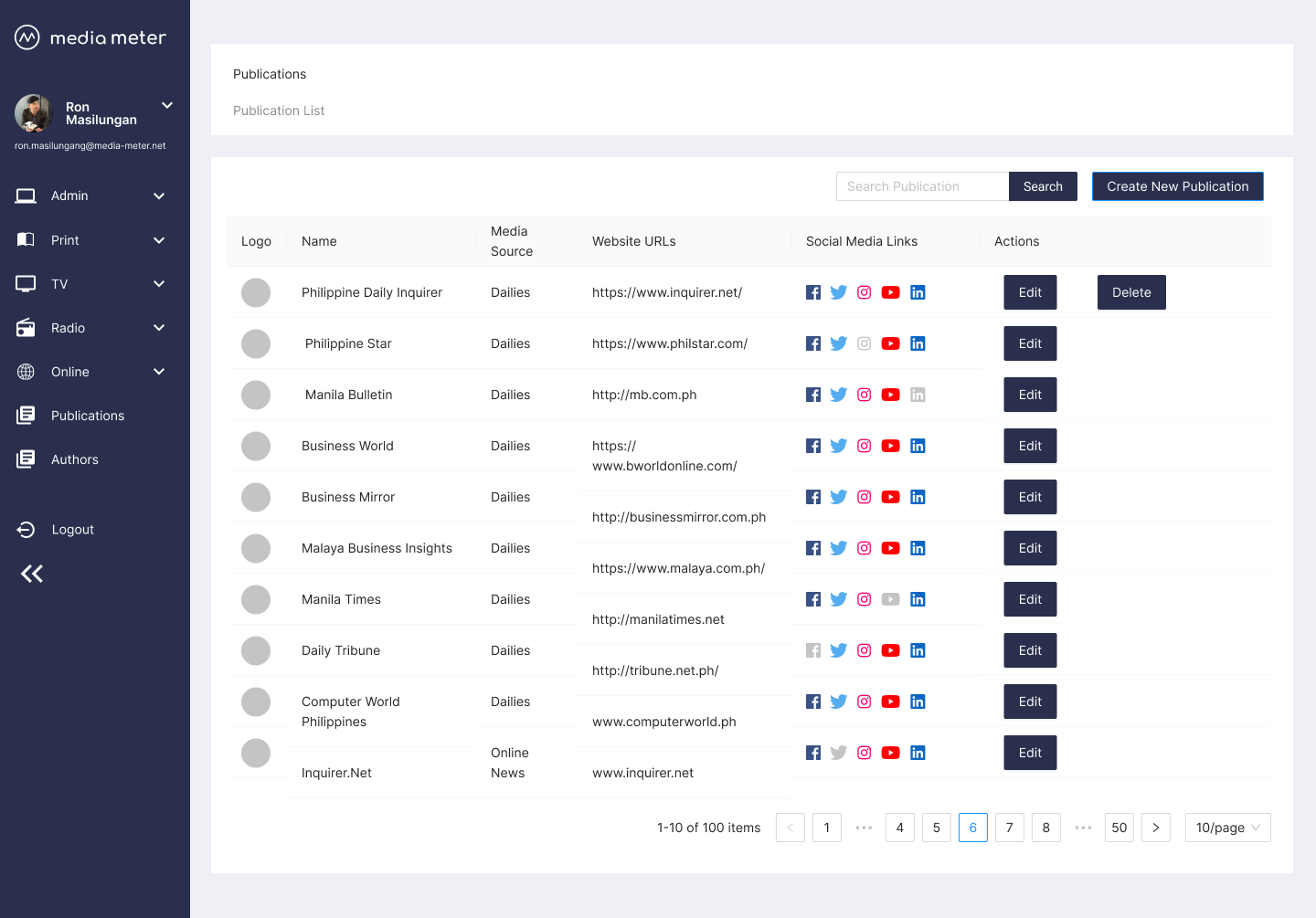Open the 10/page size dropdown
Image resolution: width=1316 pixels, height=918 pixels.
[x=1226, y=828]
